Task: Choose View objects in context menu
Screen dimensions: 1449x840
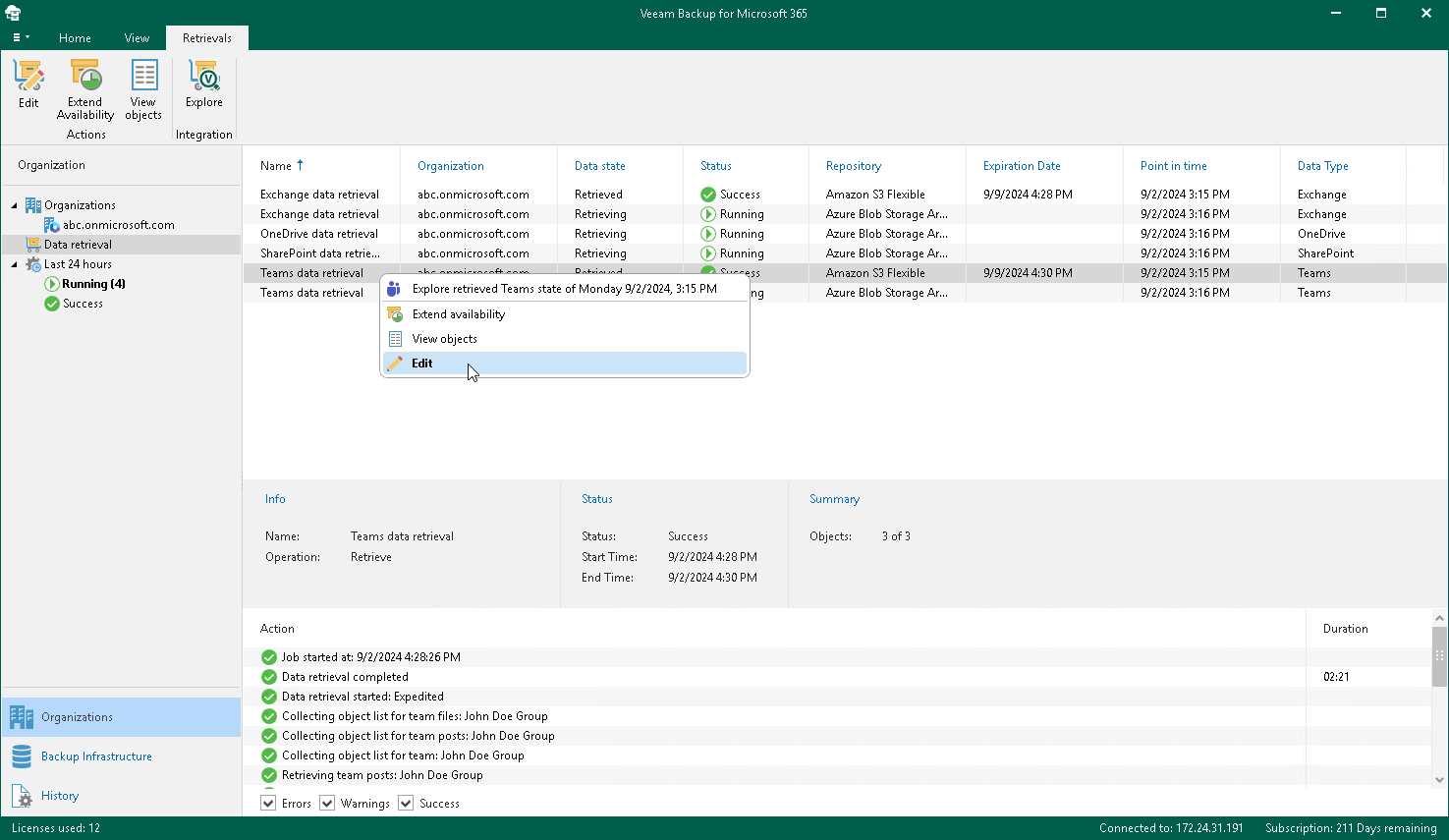Action: click(565, 339)
